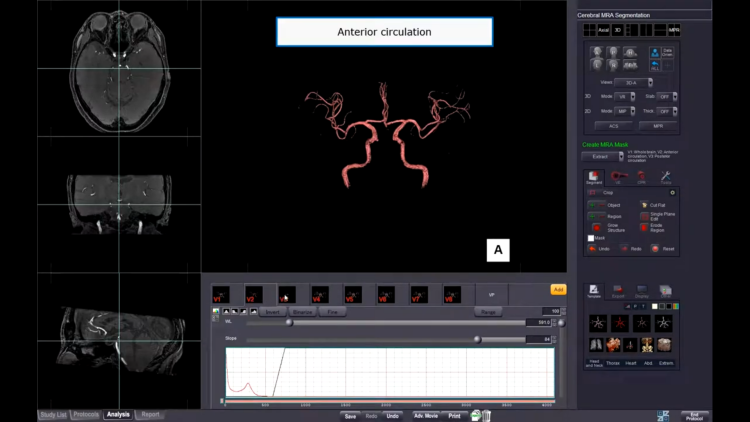Screen dimensions: 750x422
Task: Select the Single Plane Edit icon
Action: (644, 216)
